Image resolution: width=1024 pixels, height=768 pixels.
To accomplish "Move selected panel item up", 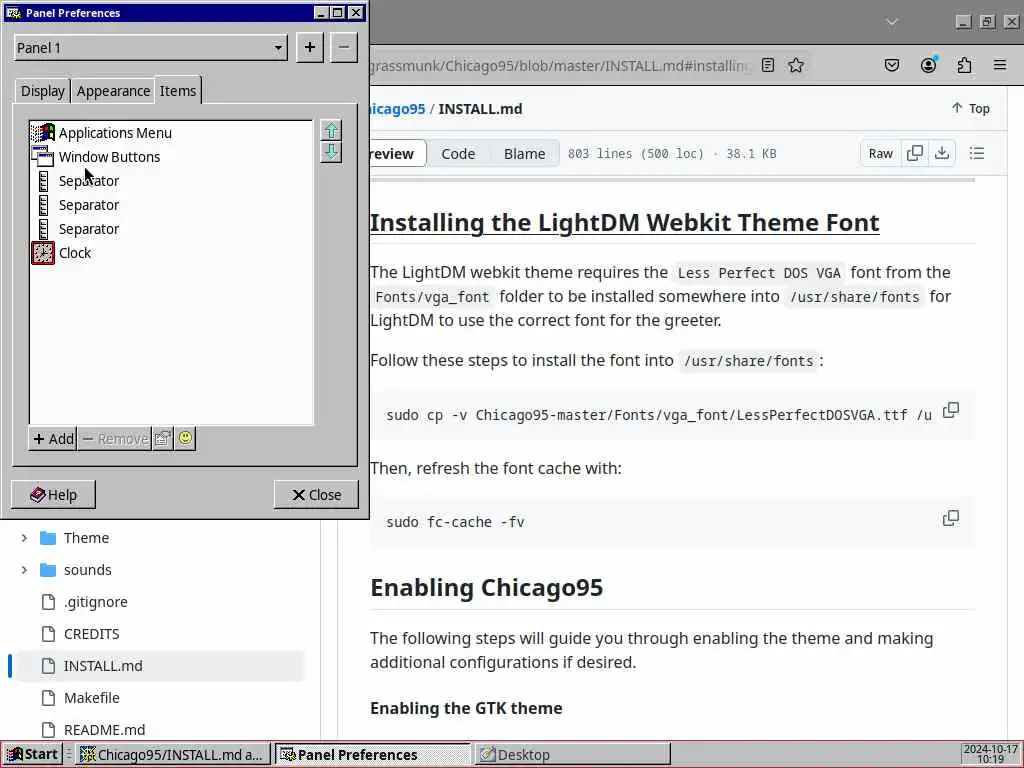I will coord(331,130).
